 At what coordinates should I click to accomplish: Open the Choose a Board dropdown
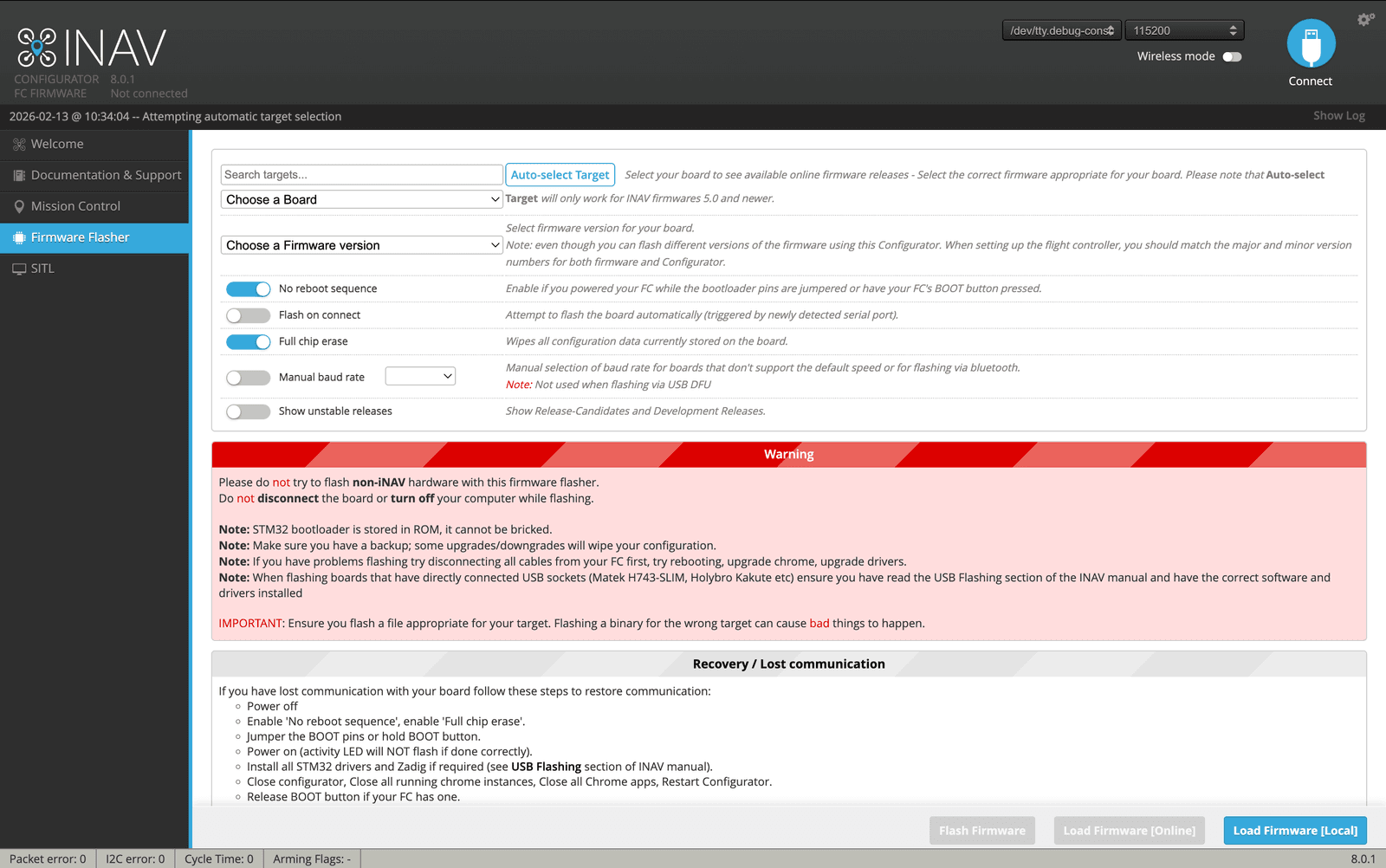coord(362,199)
